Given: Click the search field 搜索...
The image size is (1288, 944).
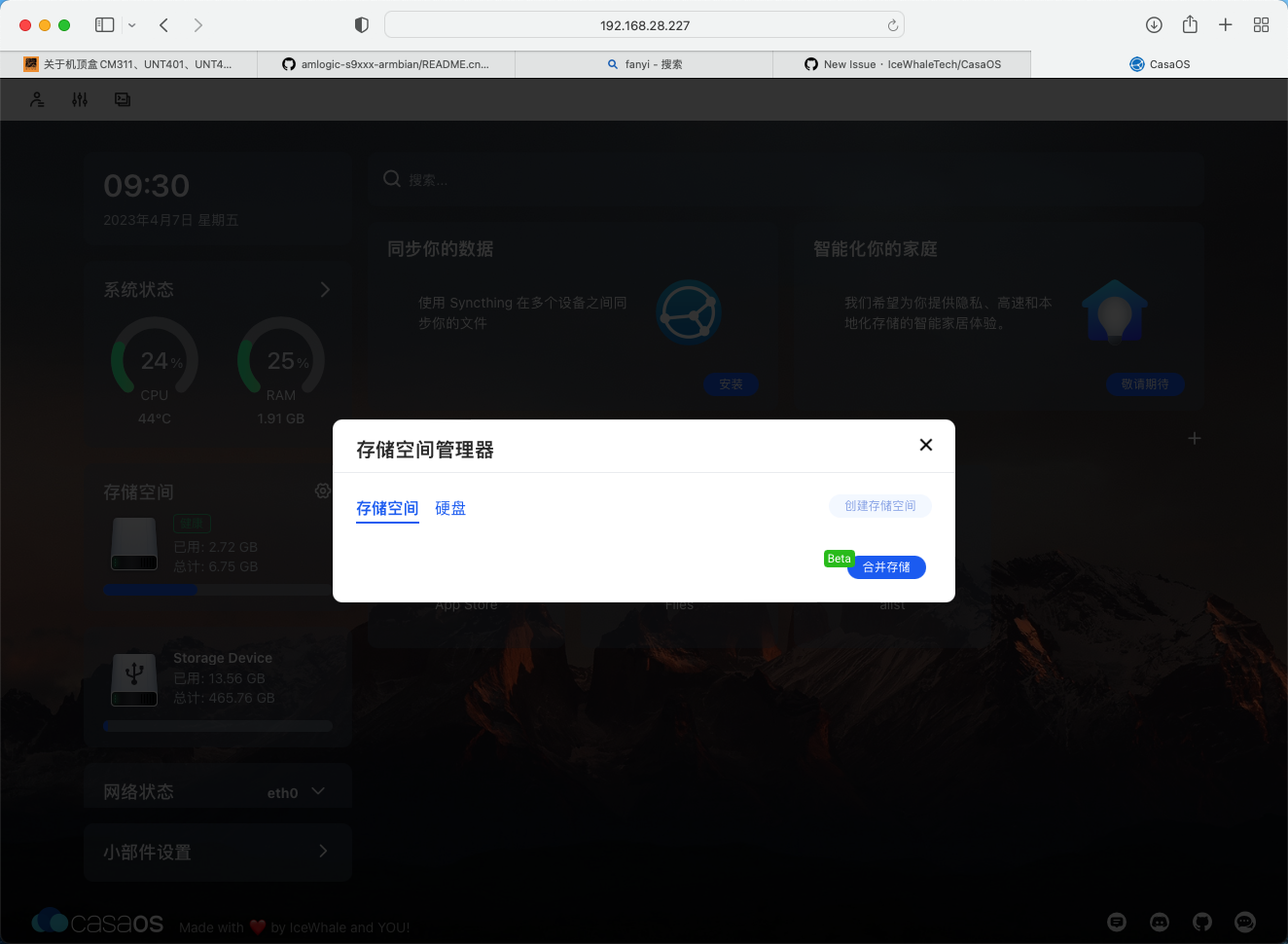Looking at the screenshot, I should coord(786,179).
